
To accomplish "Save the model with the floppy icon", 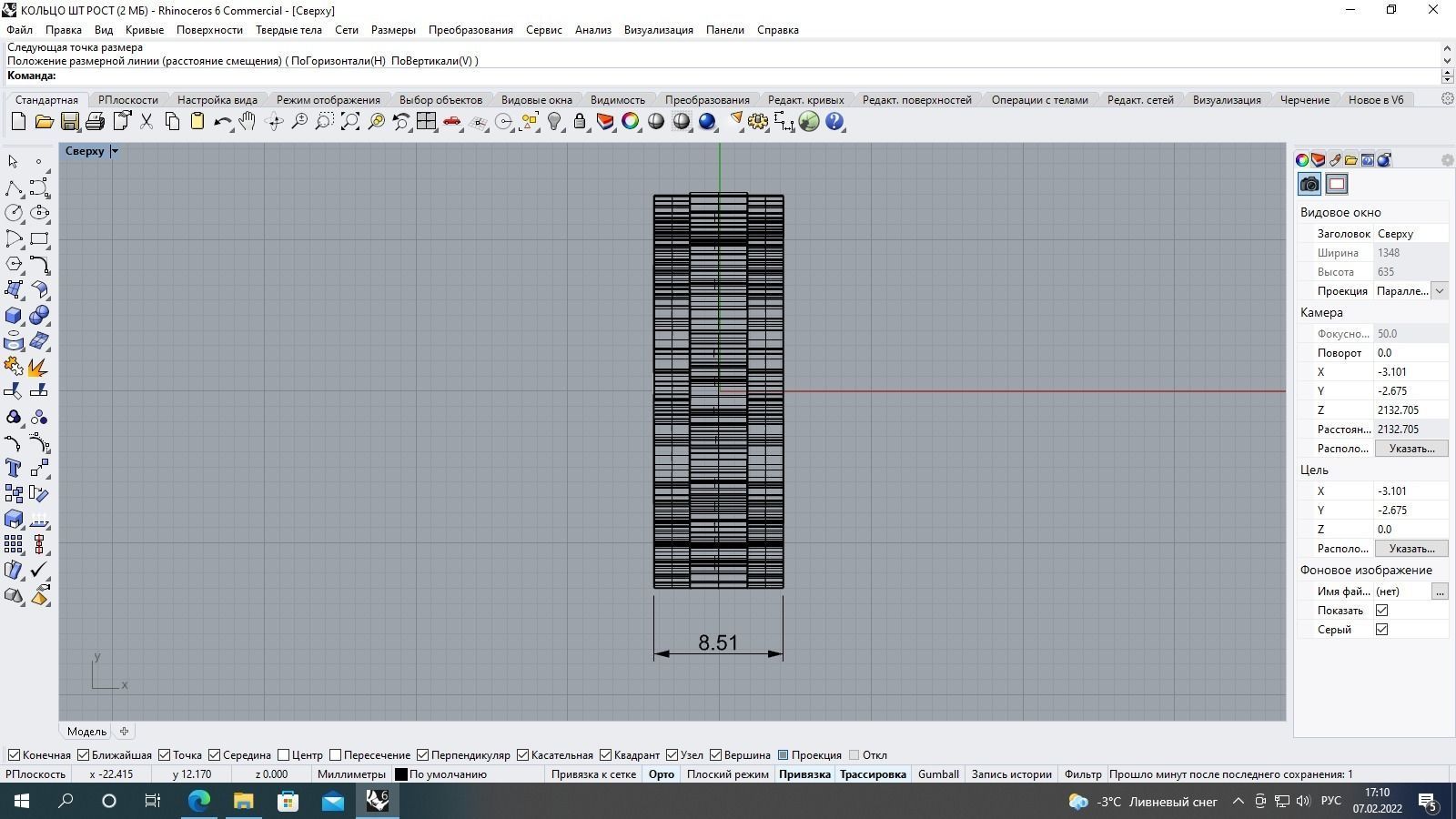I will tap(69, 122).
